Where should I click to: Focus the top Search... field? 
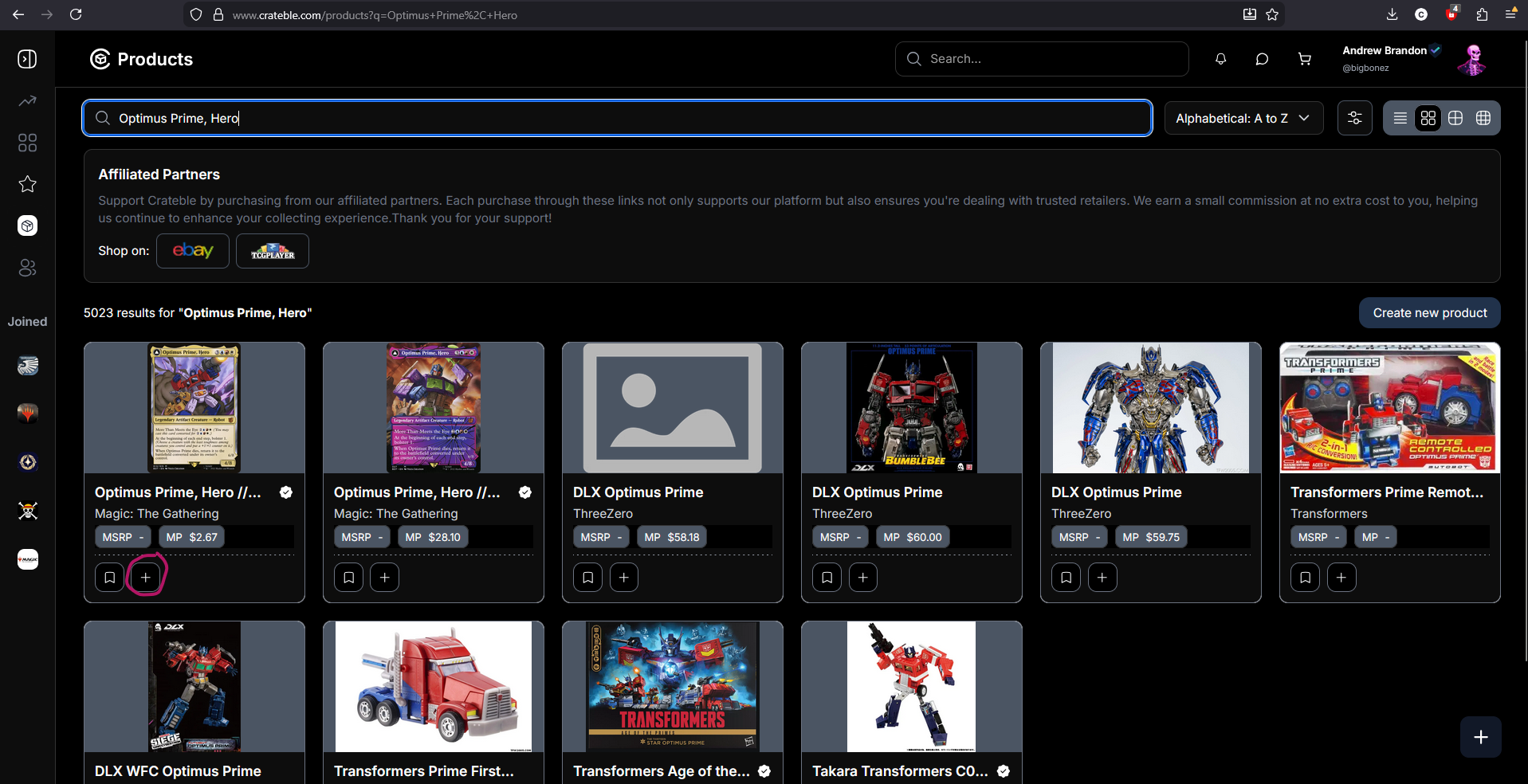[1042, 59]
